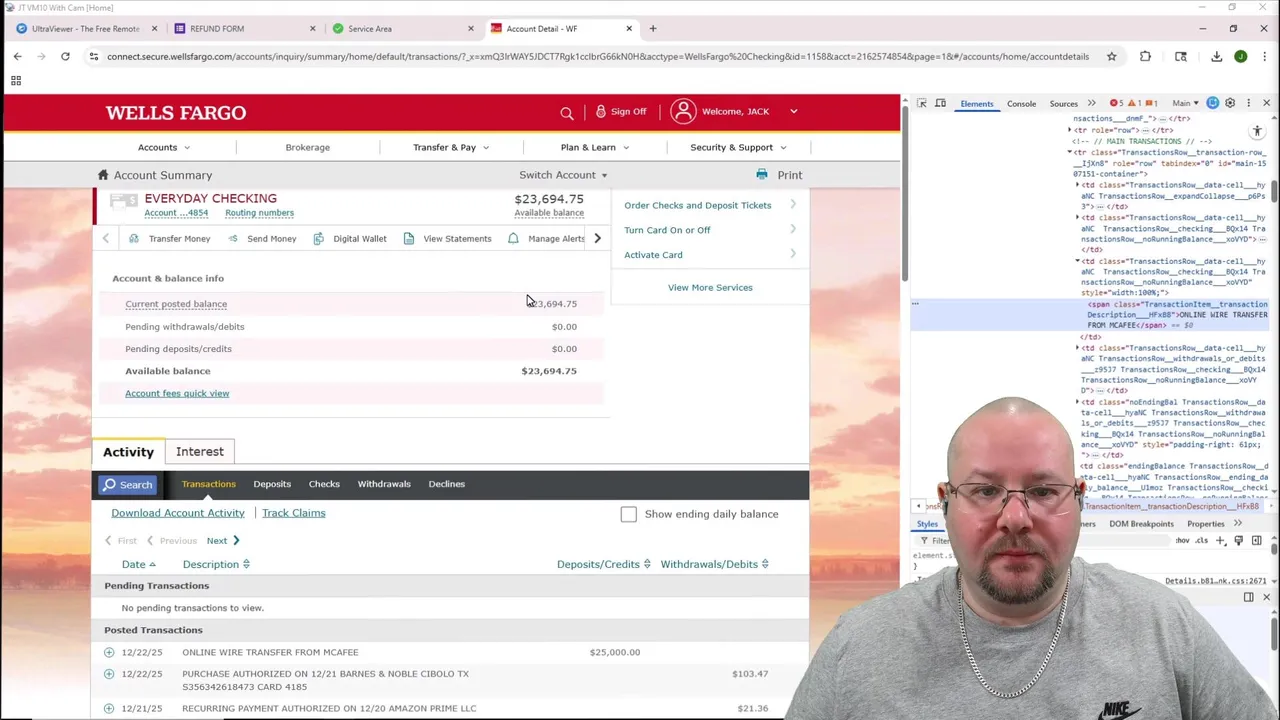This screenshot has width=1280, height=720.
Task: Click the blue Search button
Action: click(127, 484)
